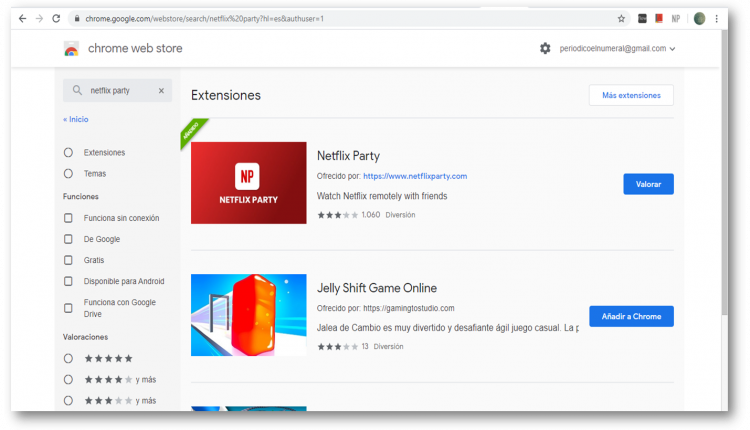Screen dimensions: 750x430
Task: Open the netflixparty.com link
Action: pos(415,176)
